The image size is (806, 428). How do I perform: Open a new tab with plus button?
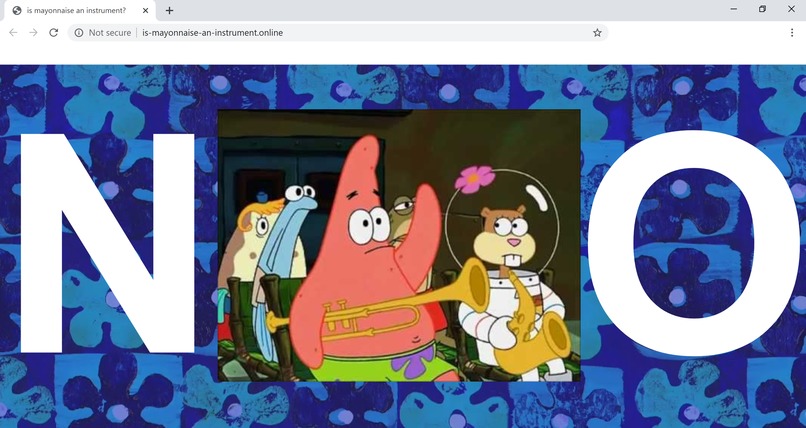[x=169, y=10]
